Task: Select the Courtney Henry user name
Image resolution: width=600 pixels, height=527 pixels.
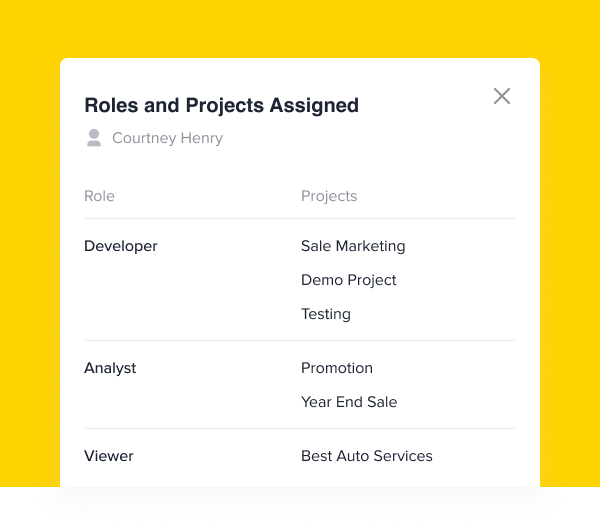Action: point(167,138)
